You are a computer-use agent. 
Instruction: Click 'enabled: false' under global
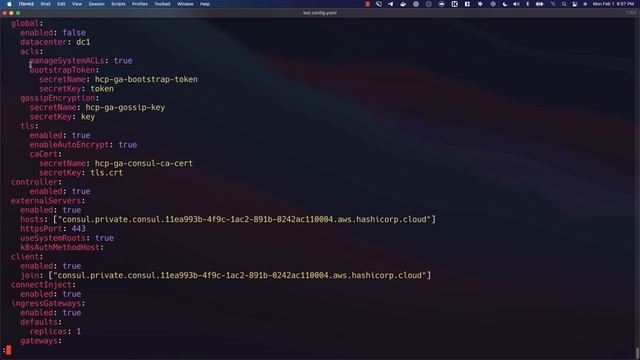[53, 33]
